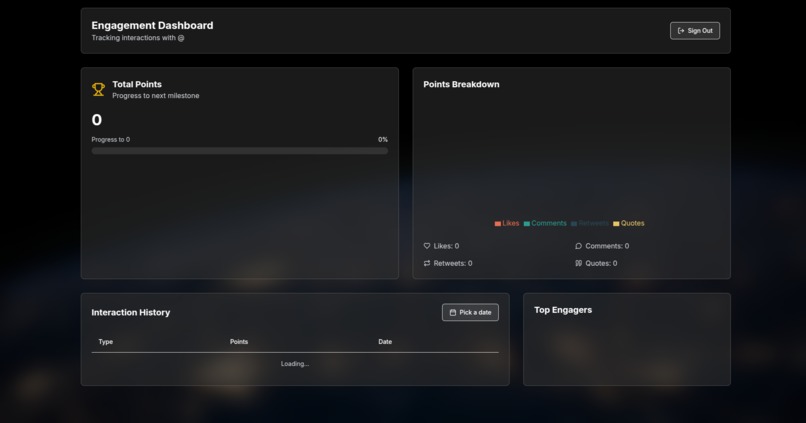Click the large 0 points value
Viewport: 806px width, 423px height.
tap(97, 120)
